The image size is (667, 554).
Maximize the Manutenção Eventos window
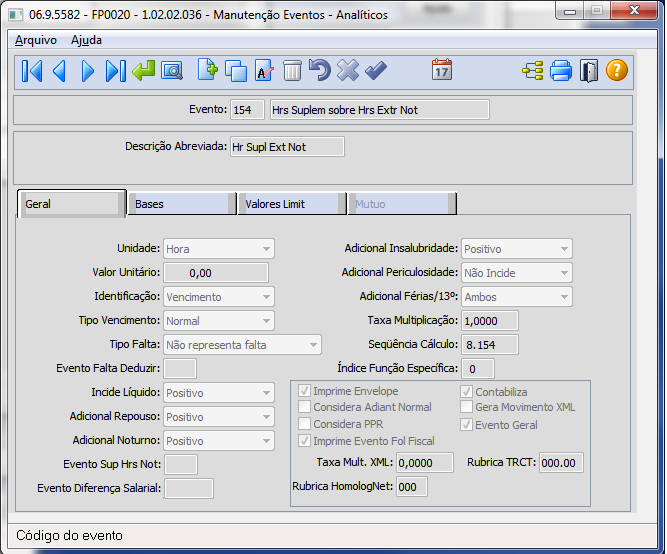click(x=597, y=11)
